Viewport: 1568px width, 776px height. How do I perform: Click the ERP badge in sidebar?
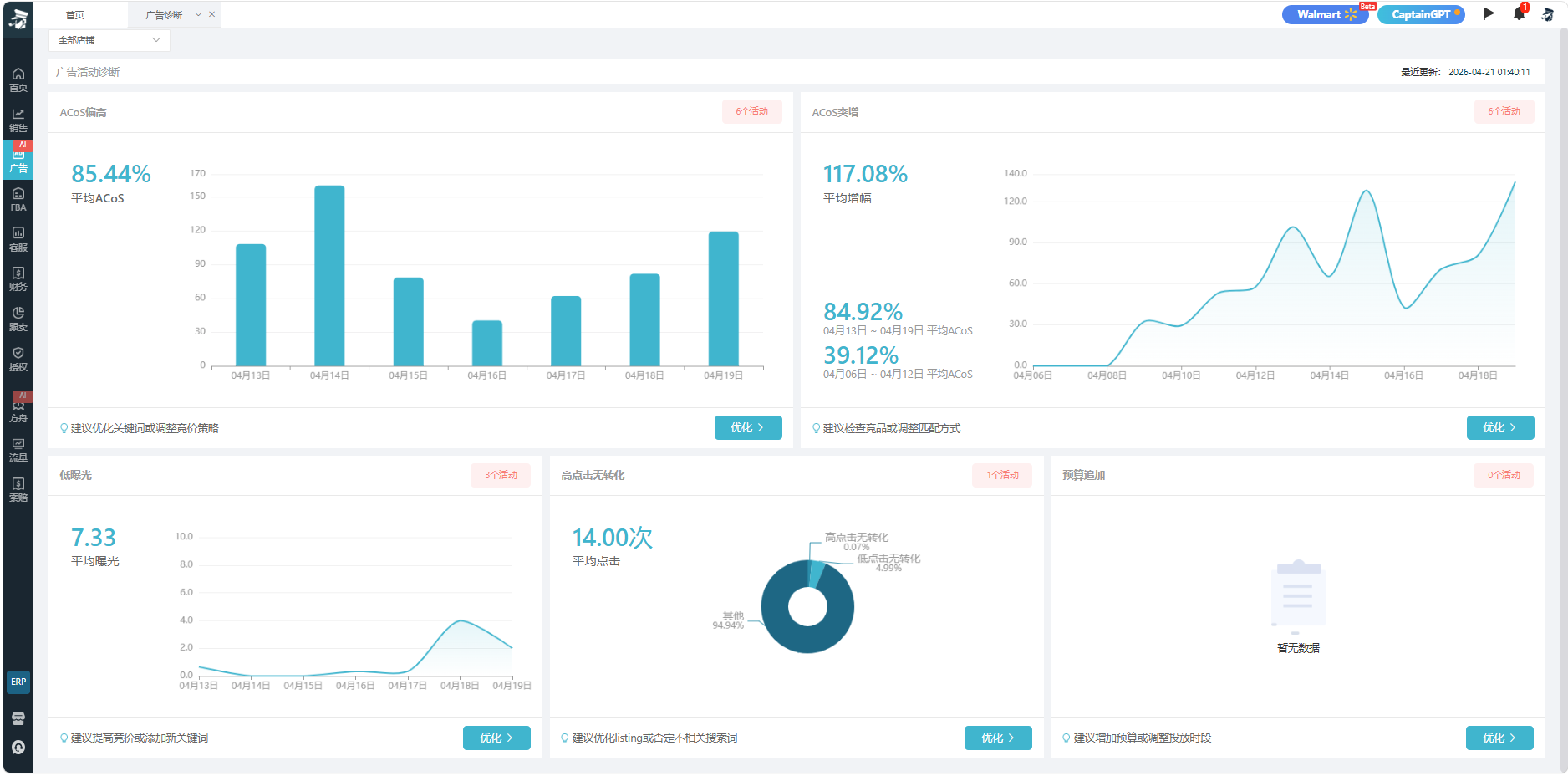click(18, 682)
